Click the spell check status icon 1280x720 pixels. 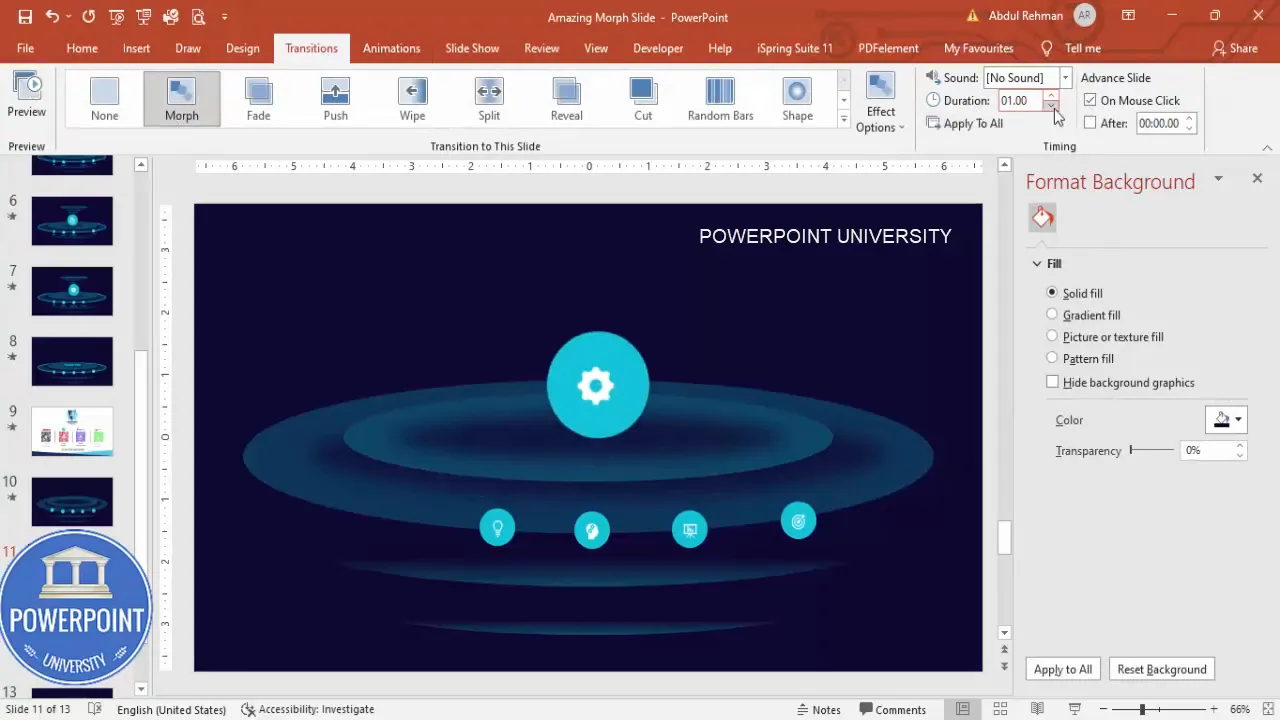pyautogui.click(x=95, y=709)
